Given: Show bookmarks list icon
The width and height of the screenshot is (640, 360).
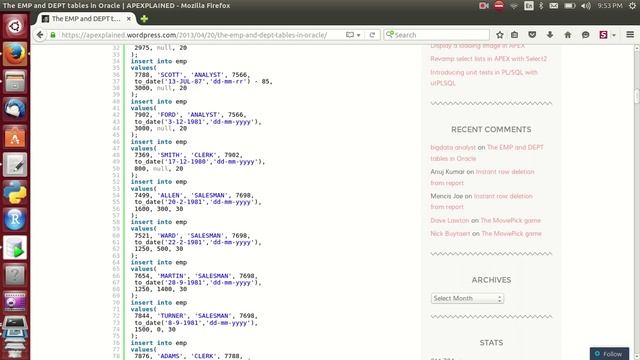Looking at the screenshot, I should 515,35.
